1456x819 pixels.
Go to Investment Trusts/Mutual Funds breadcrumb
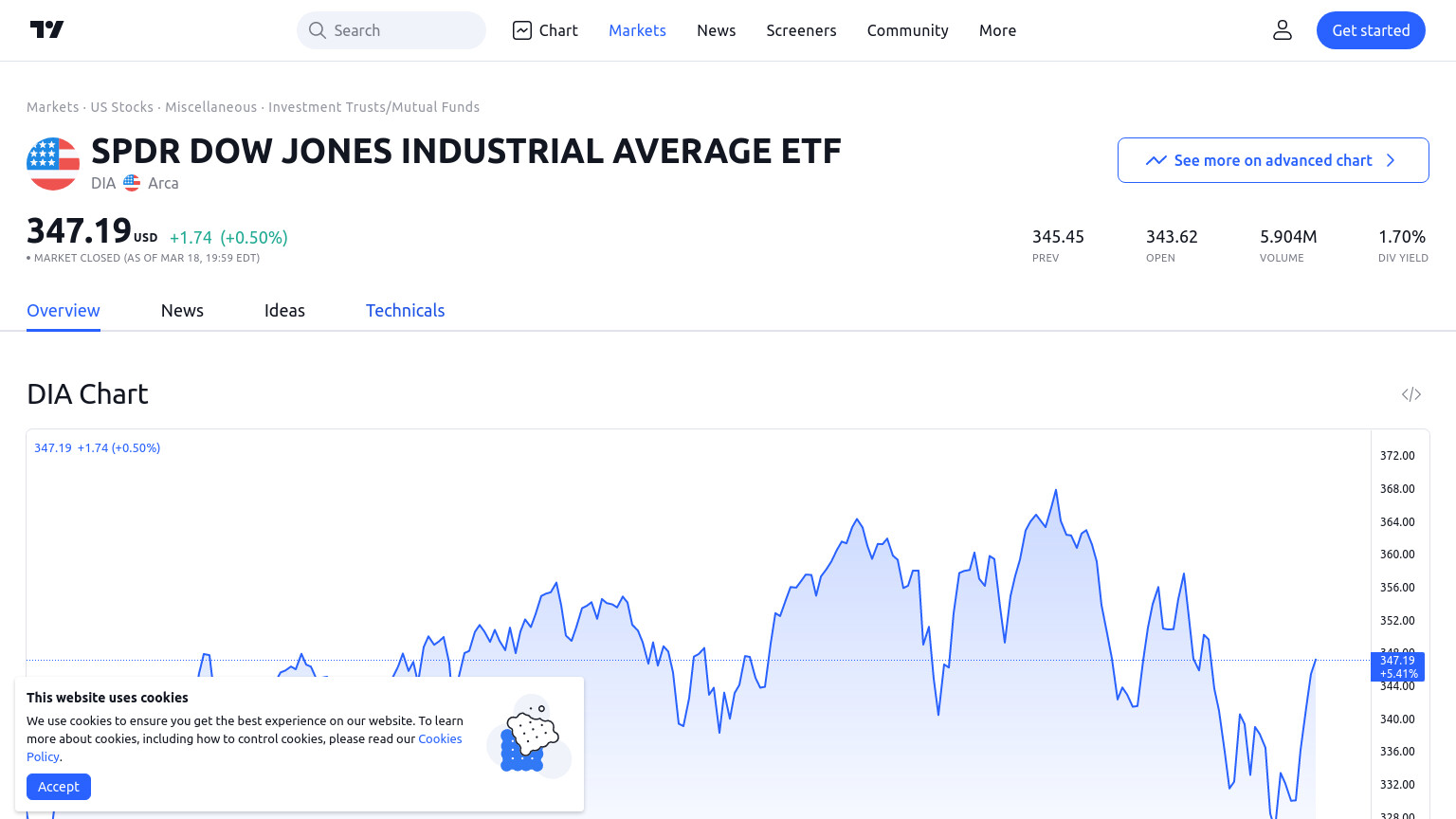(x=373, y=107)
